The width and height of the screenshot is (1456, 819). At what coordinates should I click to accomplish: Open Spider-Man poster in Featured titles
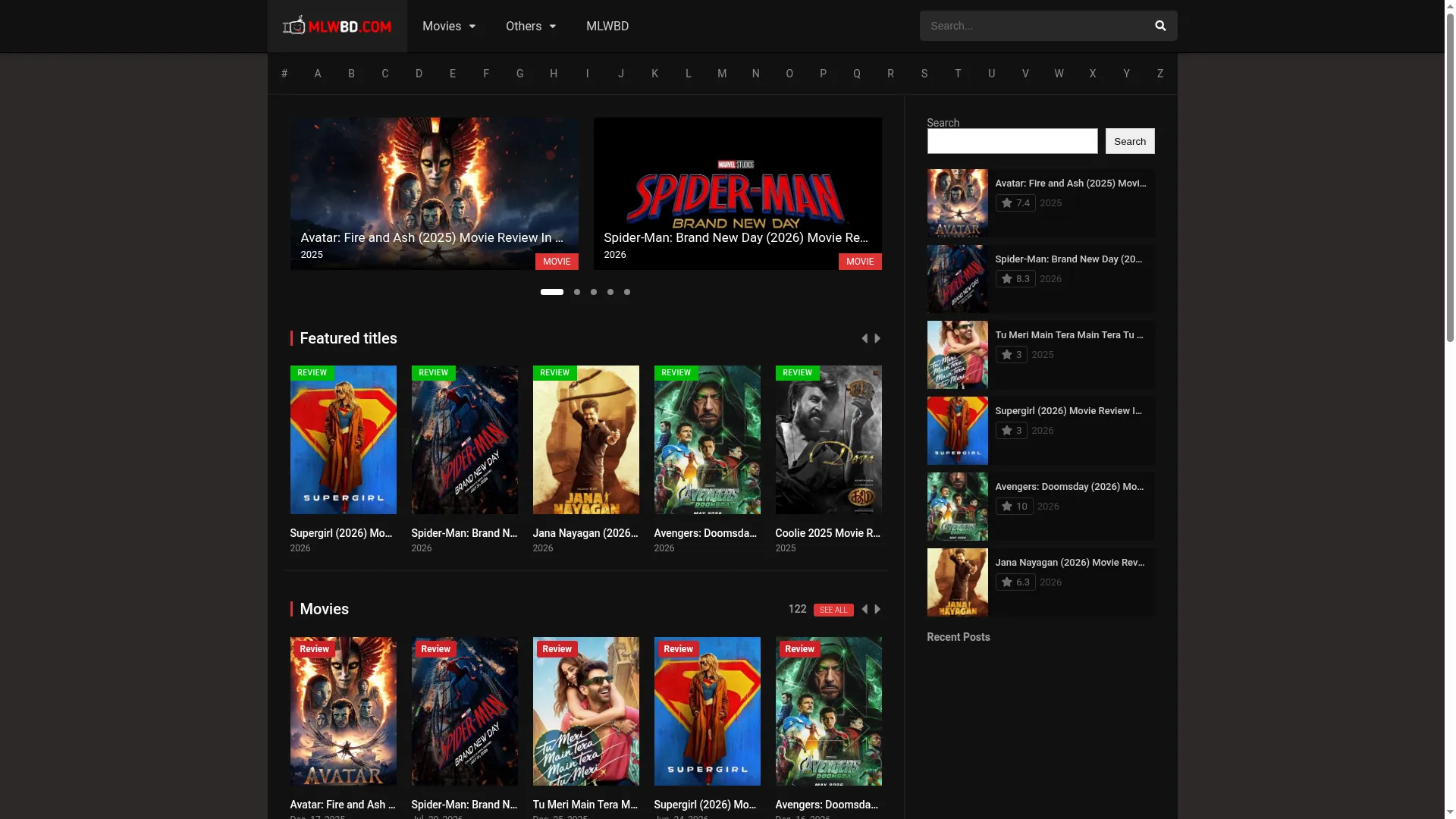point(465,440)
